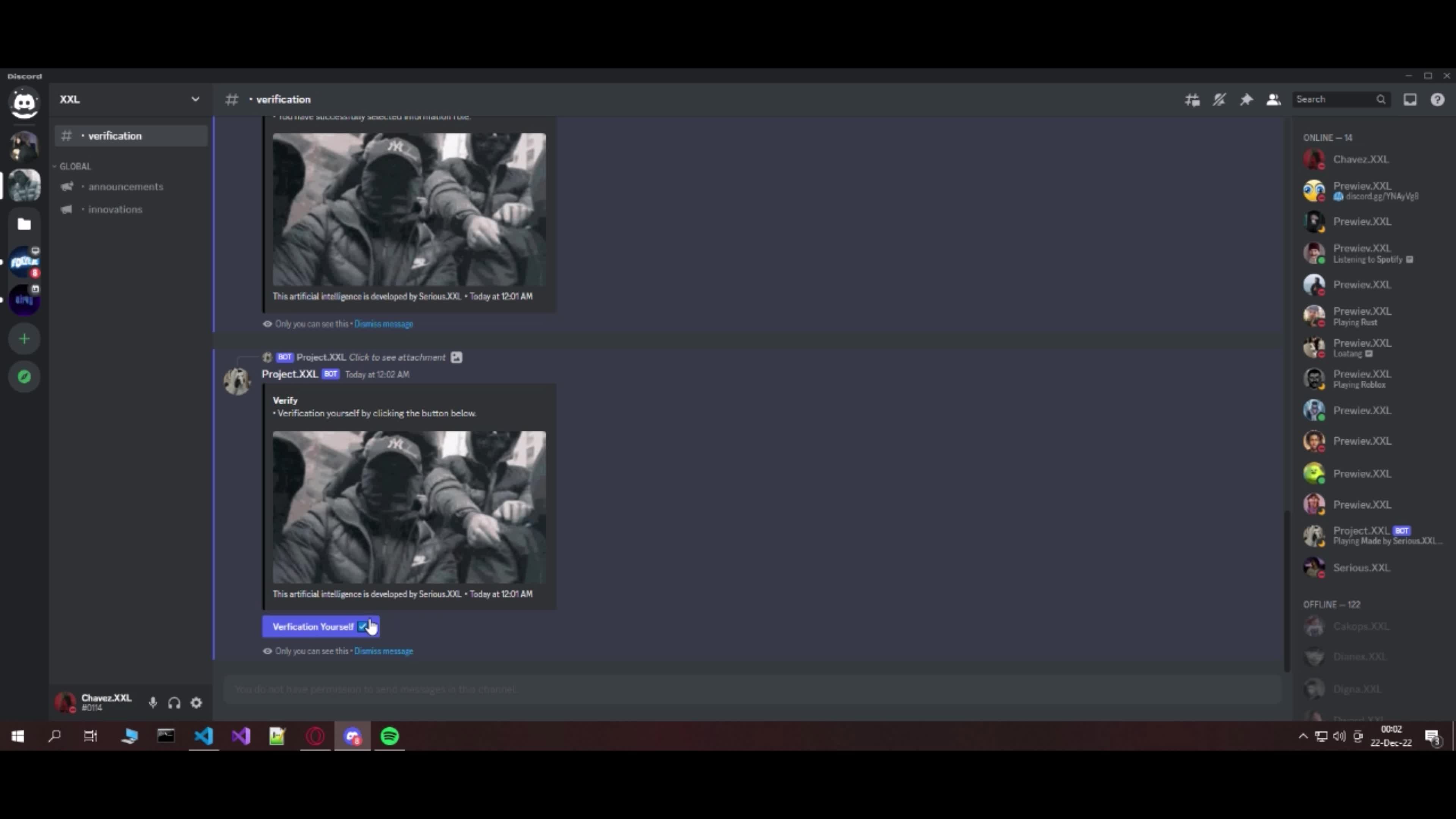Deafen audio with the headphones icon
The image size is (1456, 819).
(x=174, y=703)
